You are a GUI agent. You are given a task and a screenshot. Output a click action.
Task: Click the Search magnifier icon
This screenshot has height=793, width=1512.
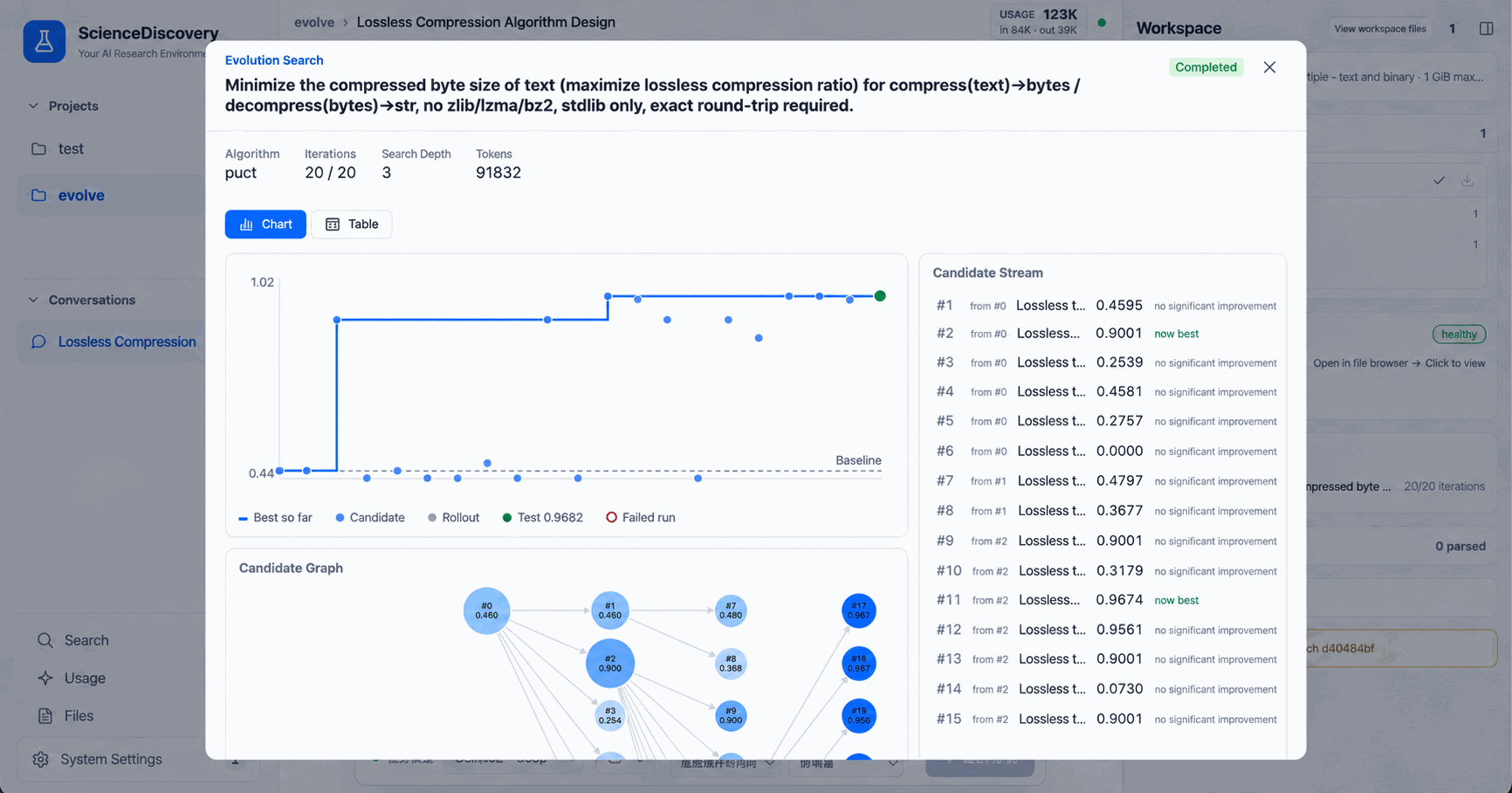[x=45, y=640]
